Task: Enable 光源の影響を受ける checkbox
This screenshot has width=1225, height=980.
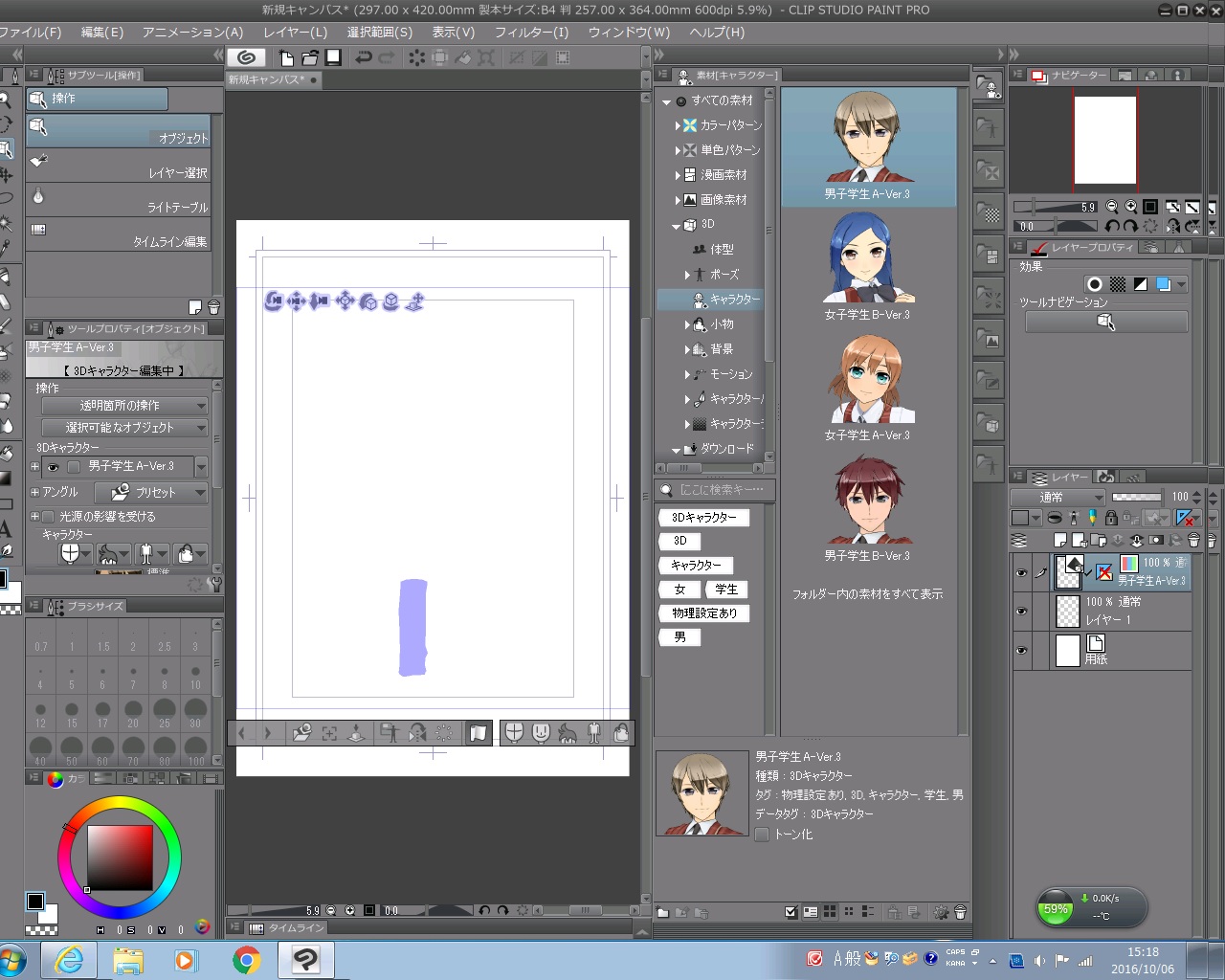Action: click(x=49, y=517)
